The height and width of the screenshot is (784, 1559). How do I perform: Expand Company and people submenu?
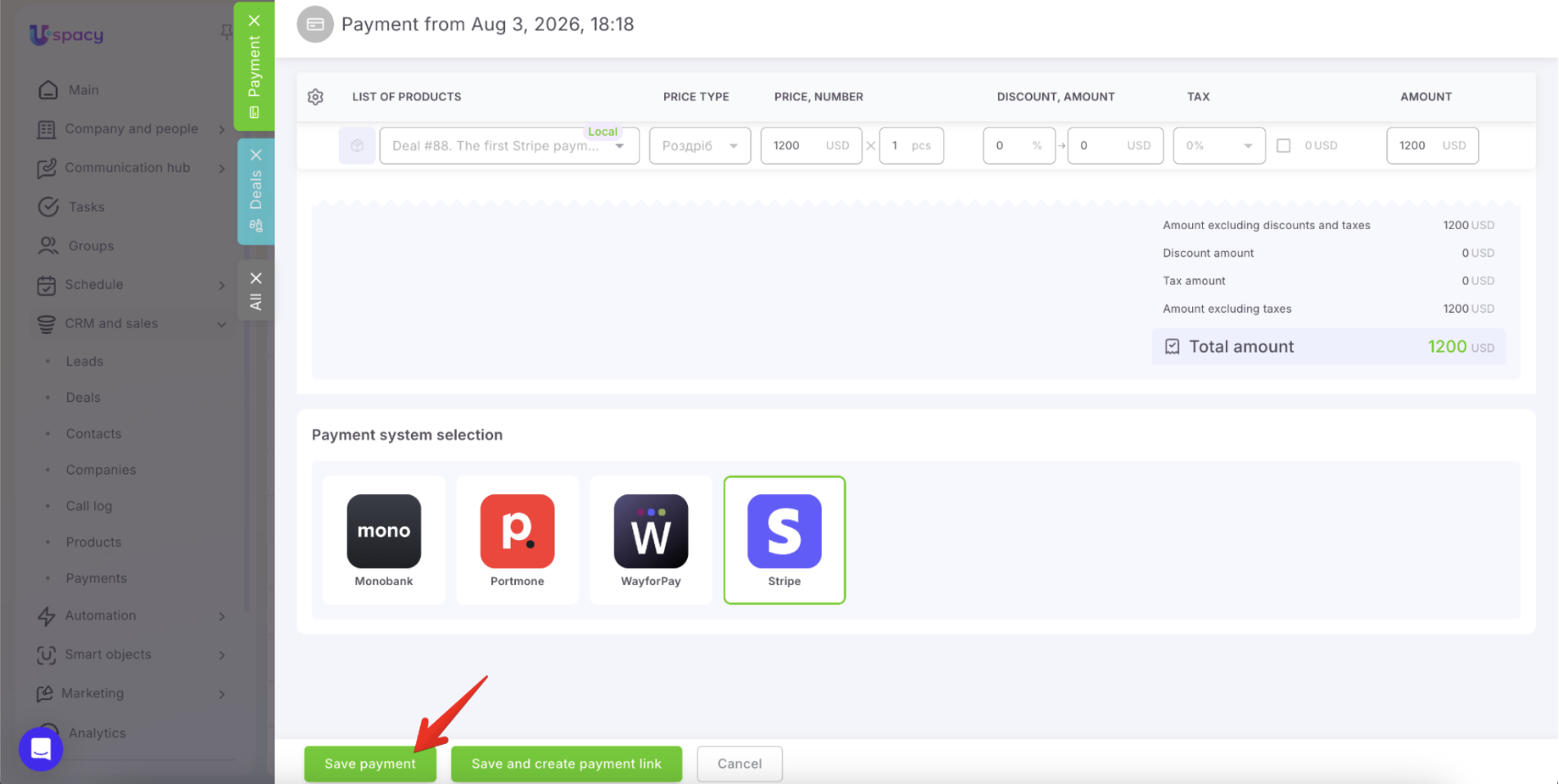tap(222, 129)
